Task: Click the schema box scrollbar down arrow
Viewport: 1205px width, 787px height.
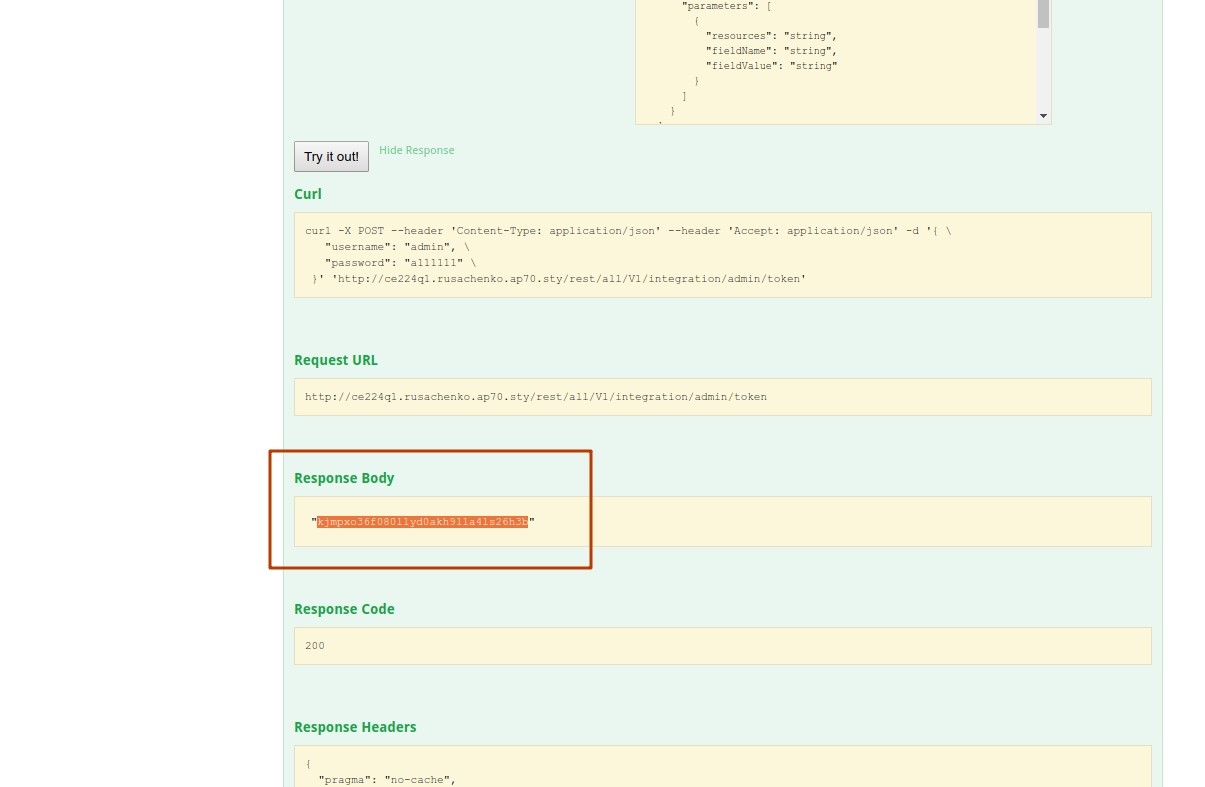Action: (1043, 116)
